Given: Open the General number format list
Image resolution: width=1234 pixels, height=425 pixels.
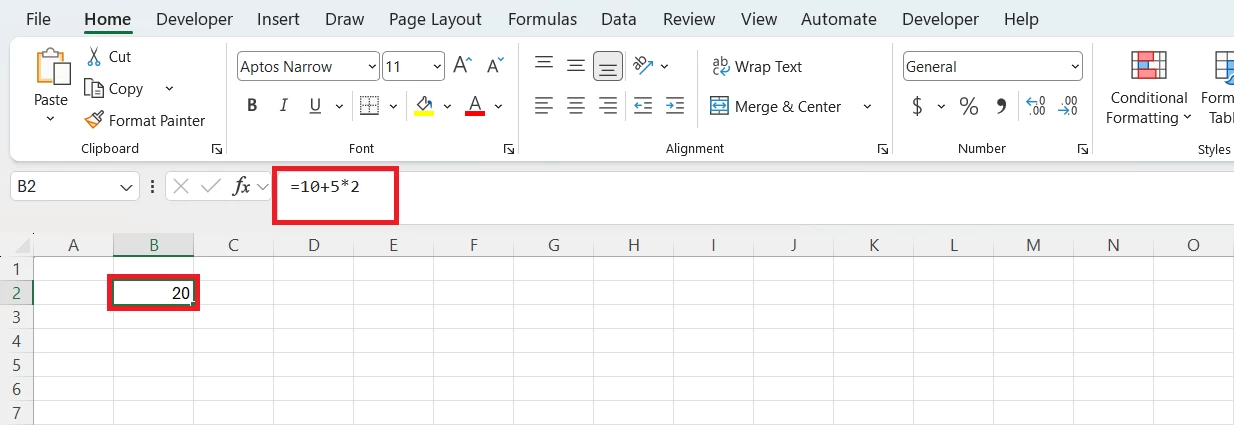Looking at the screenshot, I should 1075,67.
